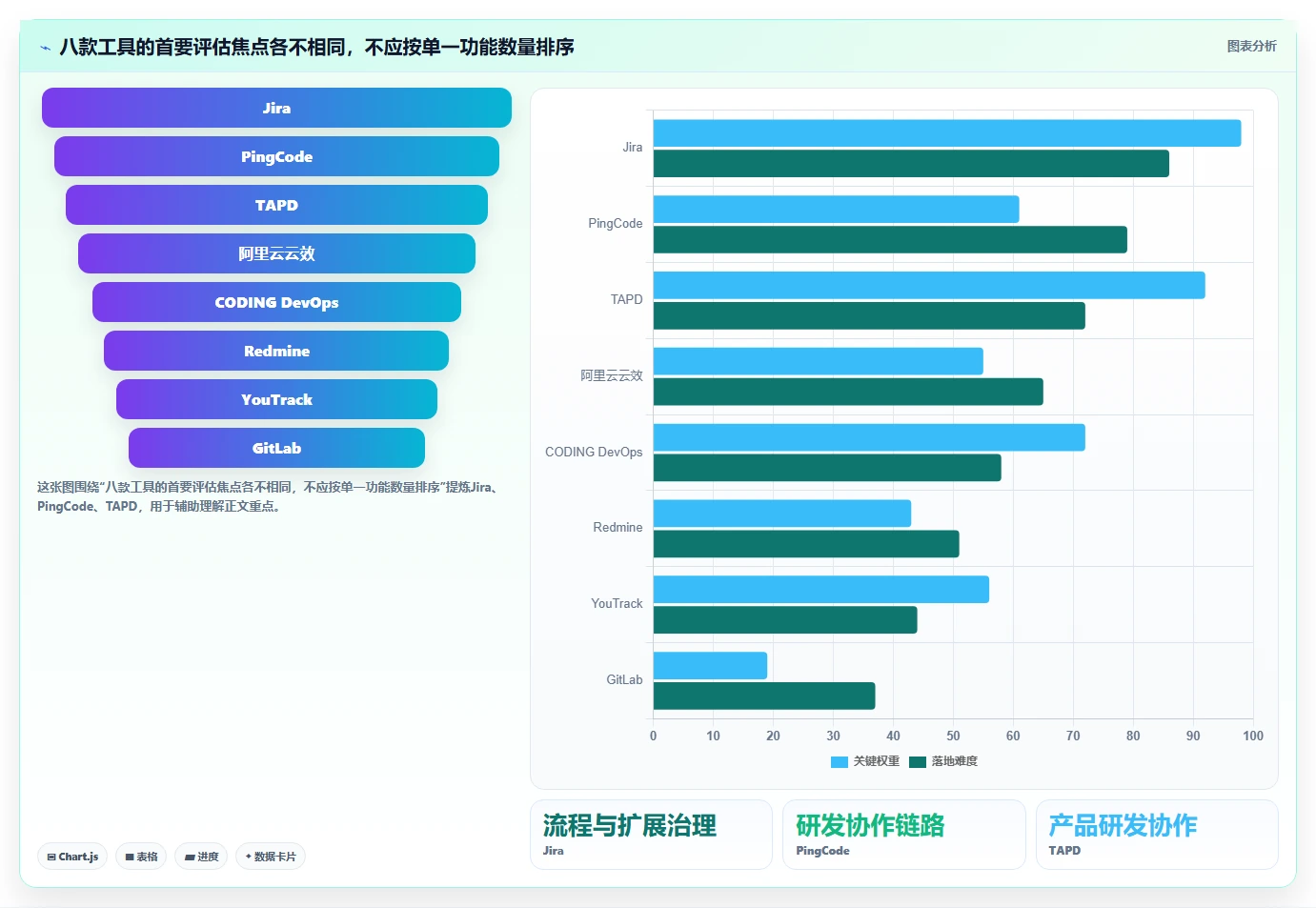Click the x-axis tick value 0
This screenshot has height=908, width=1316.
pos(653,736)
